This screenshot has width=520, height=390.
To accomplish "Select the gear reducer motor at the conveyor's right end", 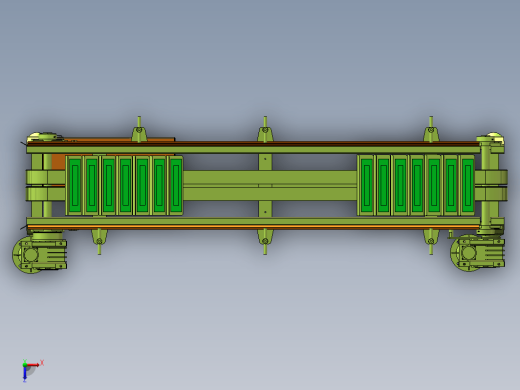I will click(477, 252).
